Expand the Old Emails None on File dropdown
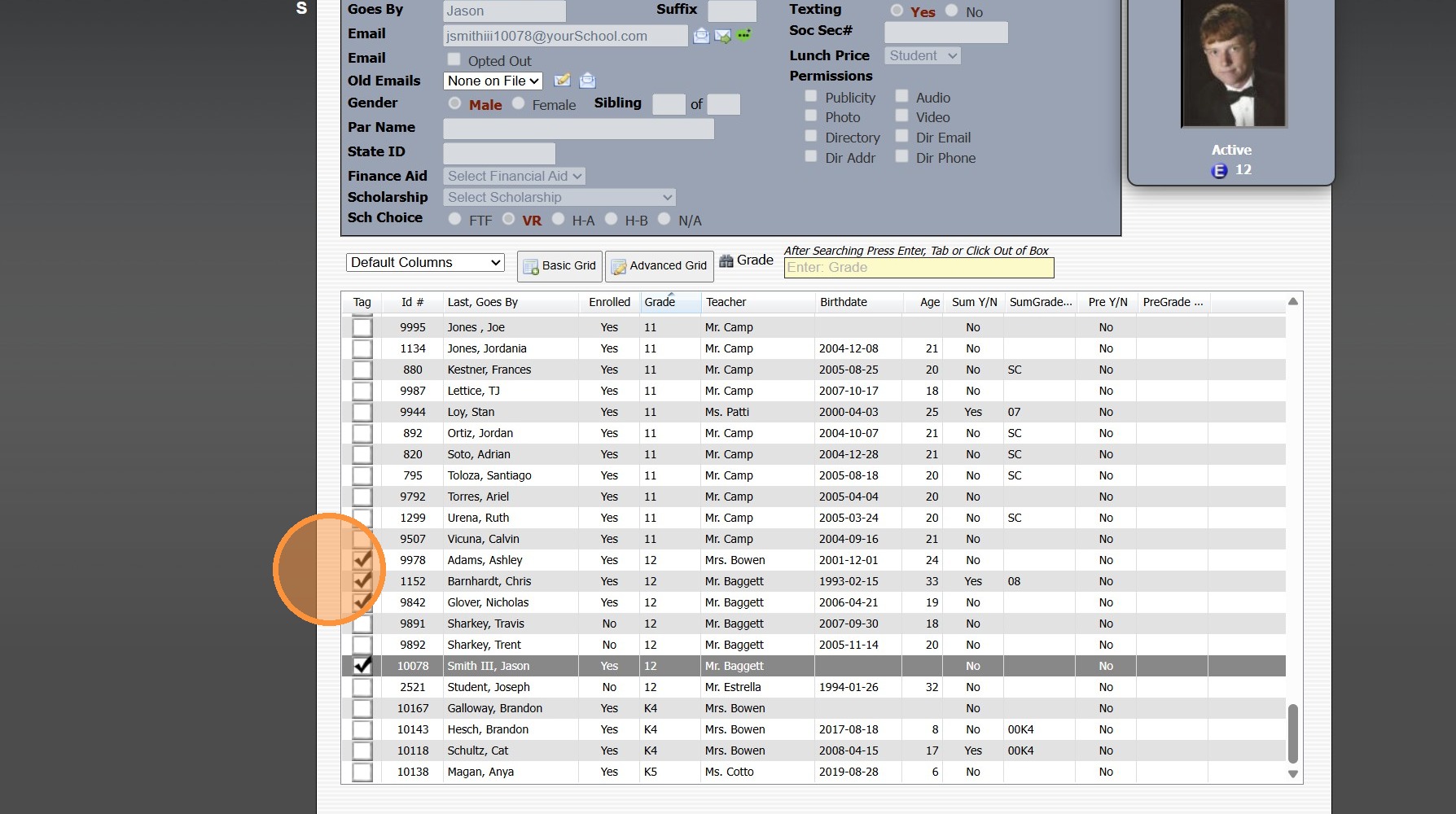The height and width of the screenshot is (814, 1456). [493, 81]
